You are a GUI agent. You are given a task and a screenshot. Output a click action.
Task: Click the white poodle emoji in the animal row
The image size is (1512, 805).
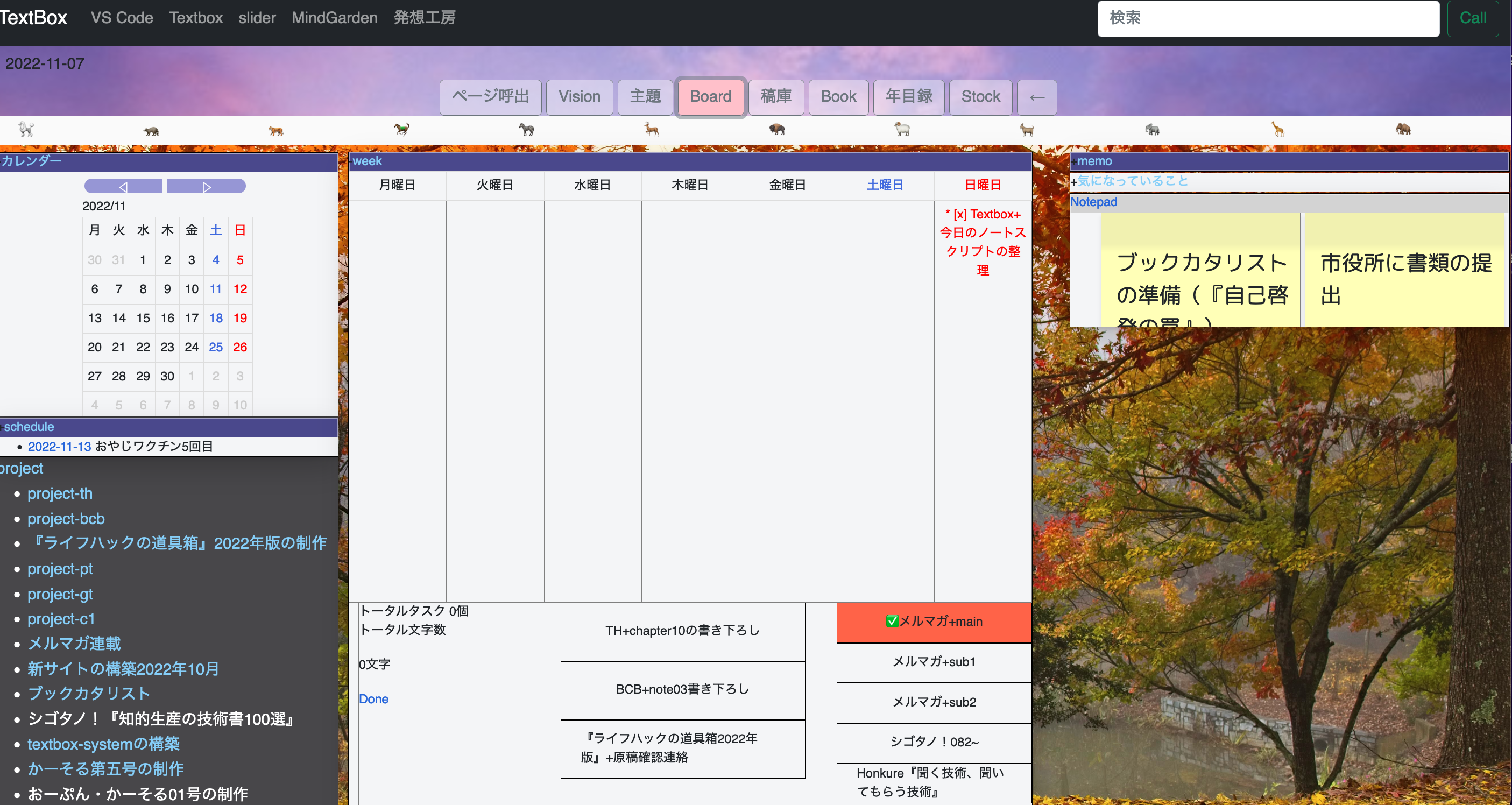(25, 129)
